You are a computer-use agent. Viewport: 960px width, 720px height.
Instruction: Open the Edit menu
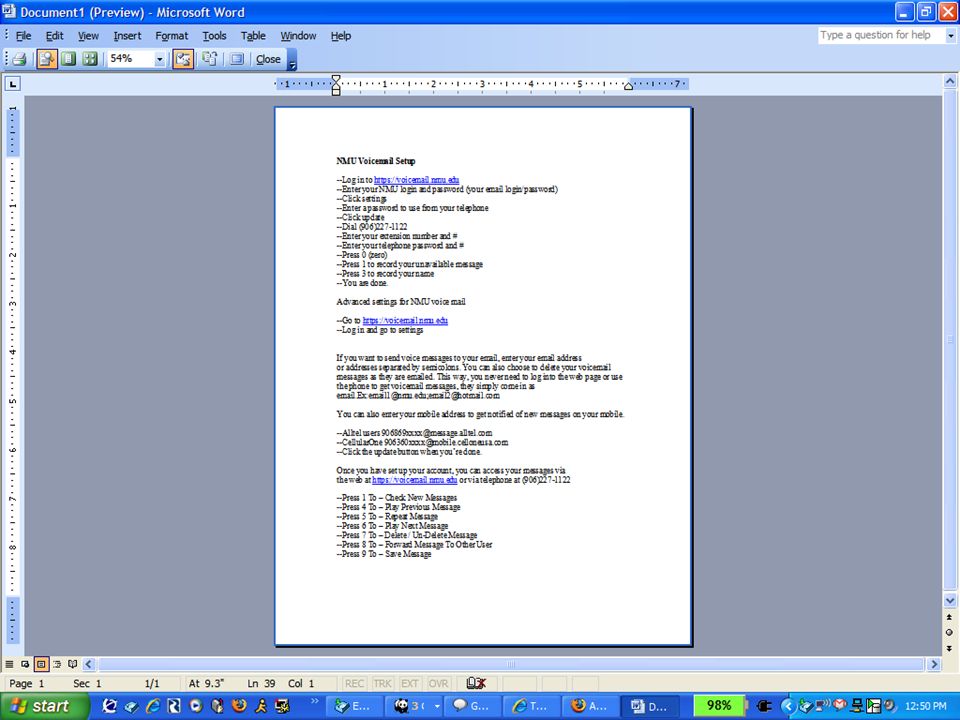coord(54,36)
